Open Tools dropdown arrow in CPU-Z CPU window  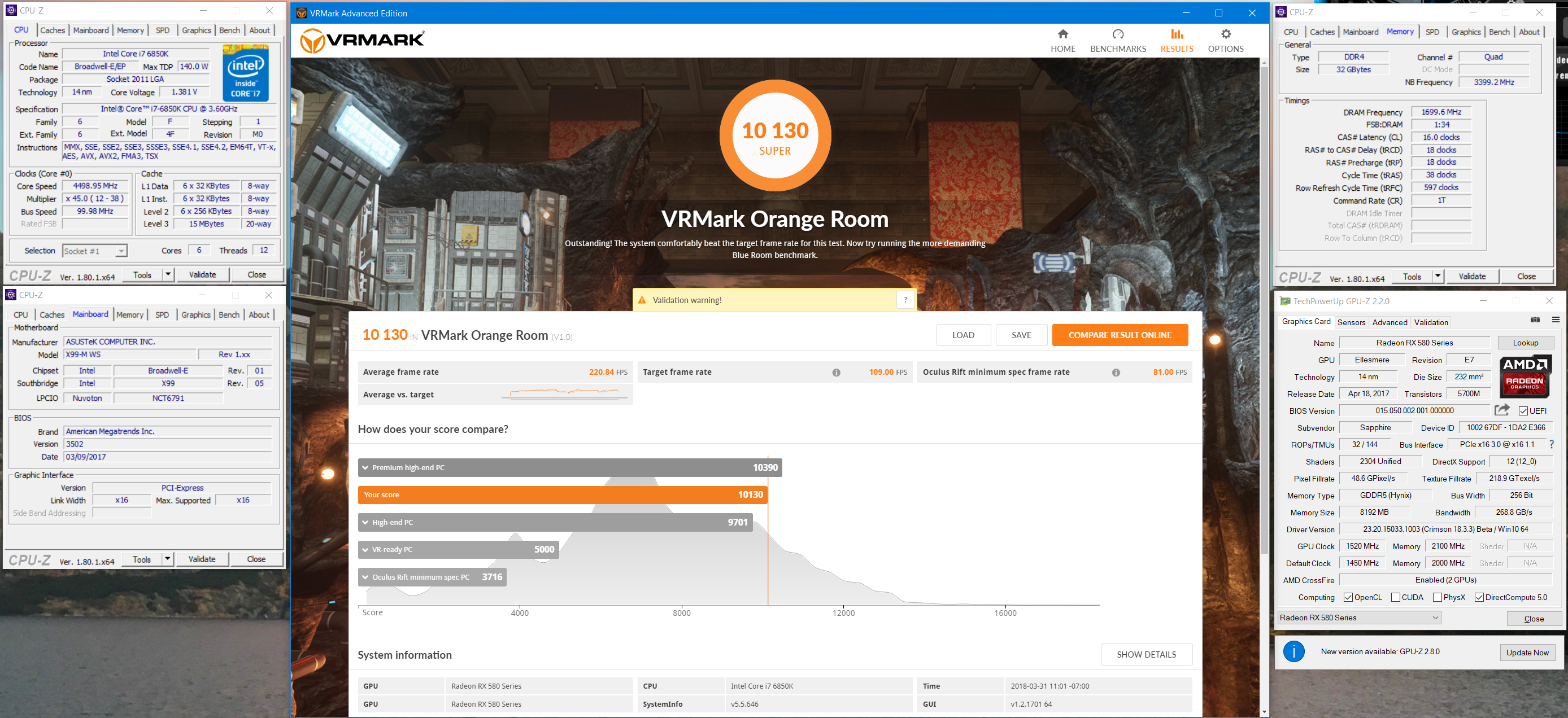[168, 274]
